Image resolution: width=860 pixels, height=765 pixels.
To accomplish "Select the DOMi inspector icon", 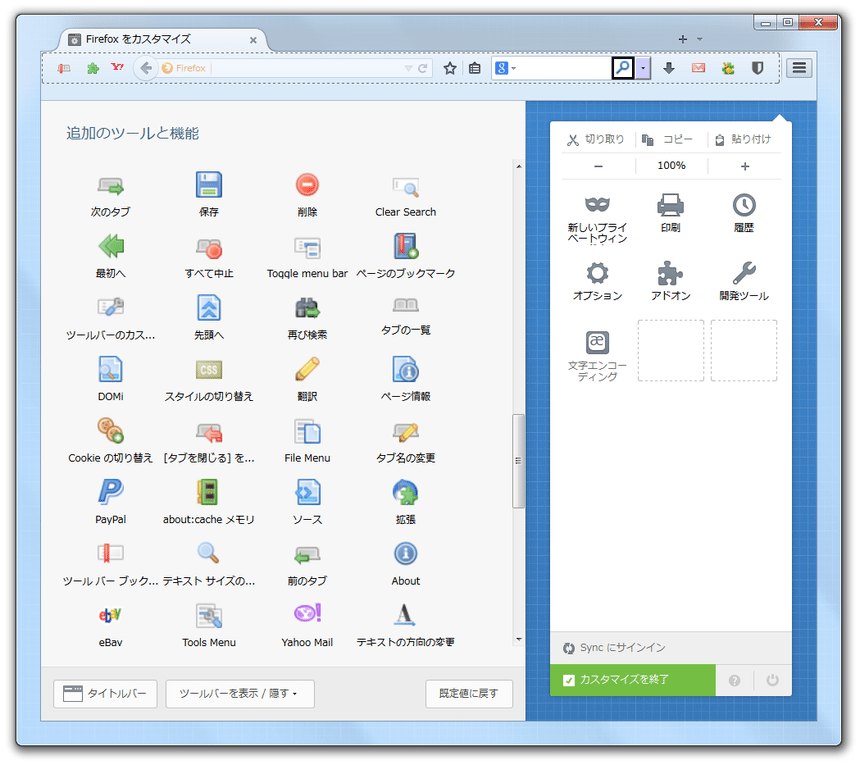I will [110, 369].
